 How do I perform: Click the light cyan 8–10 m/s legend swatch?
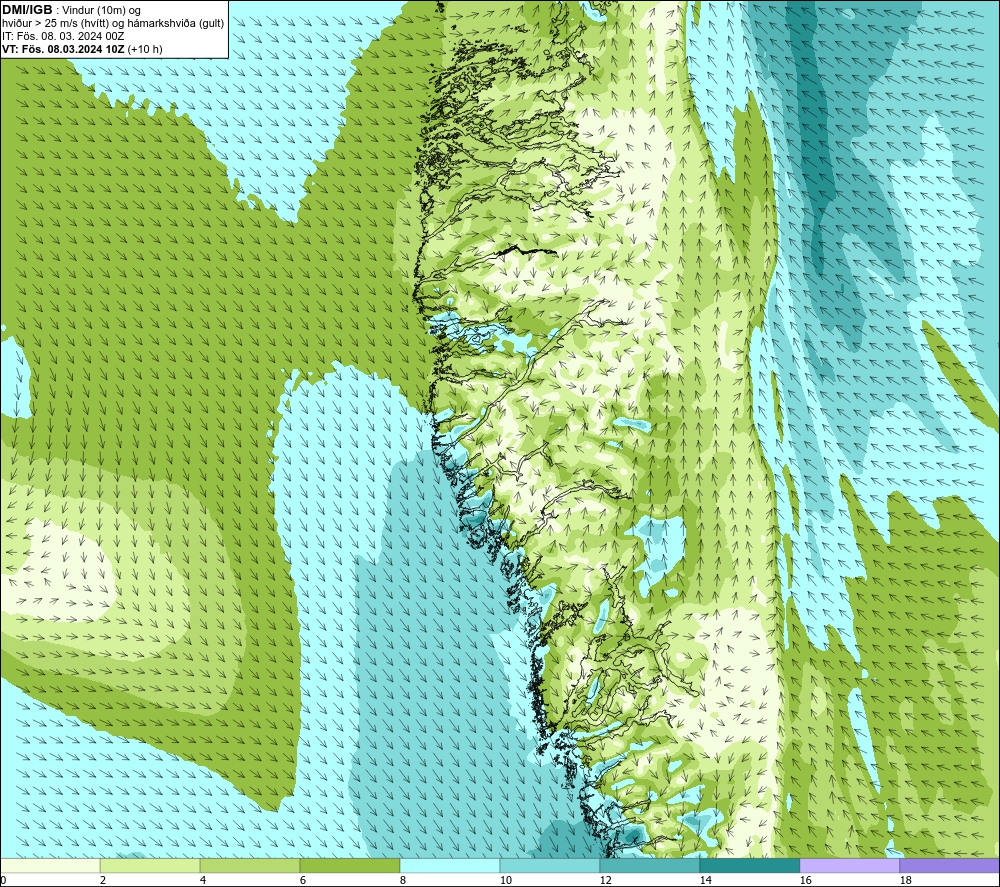coord(450,866)
